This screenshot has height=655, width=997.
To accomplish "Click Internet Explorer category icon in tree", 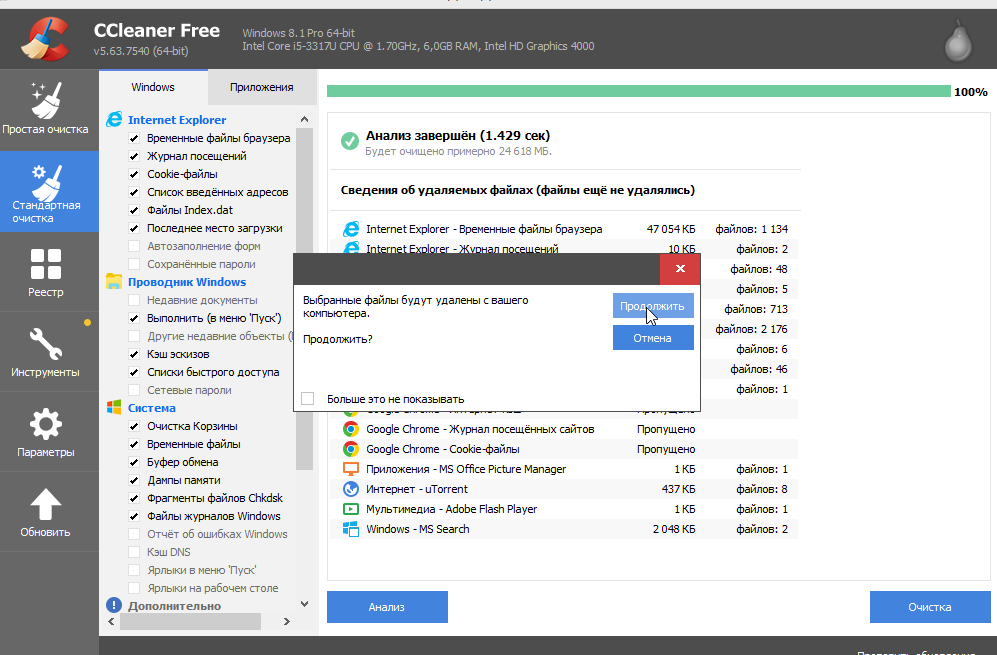I will click(x=114, y=120).
